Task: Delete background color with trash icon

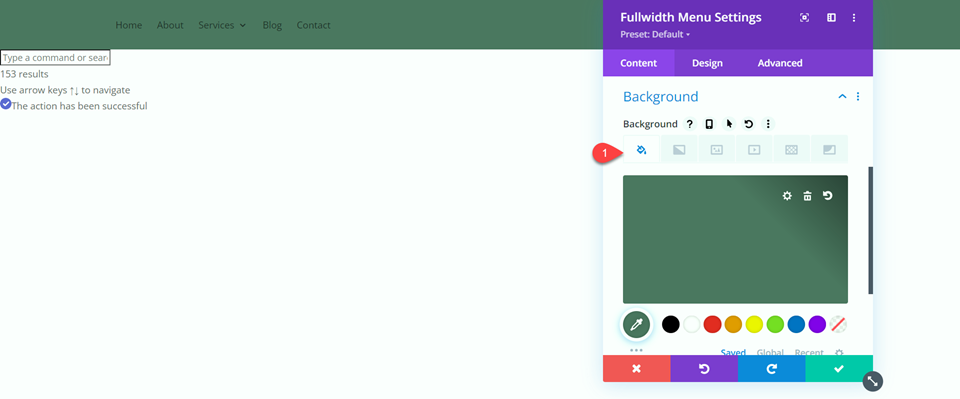Action: pos(808,196)
